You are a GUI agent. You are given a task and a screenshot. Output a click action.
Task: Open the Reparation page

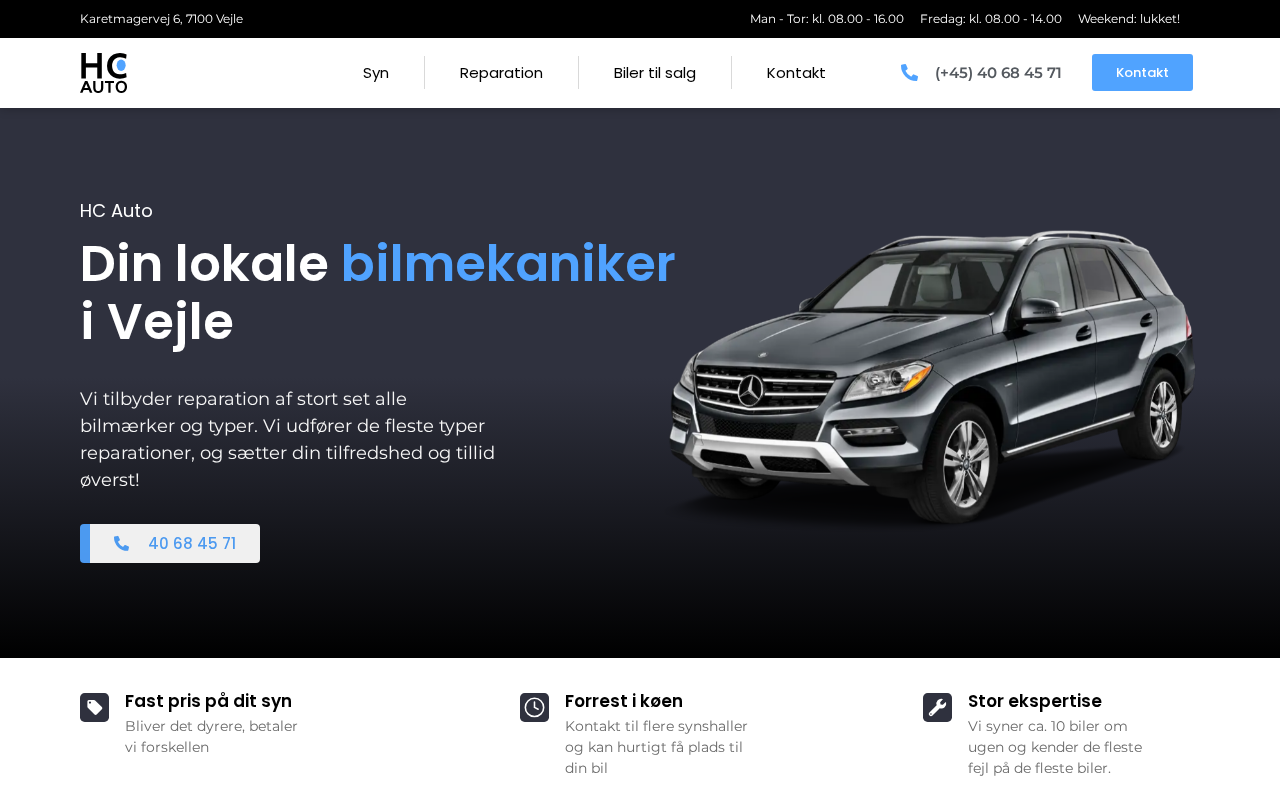point(501,73)
